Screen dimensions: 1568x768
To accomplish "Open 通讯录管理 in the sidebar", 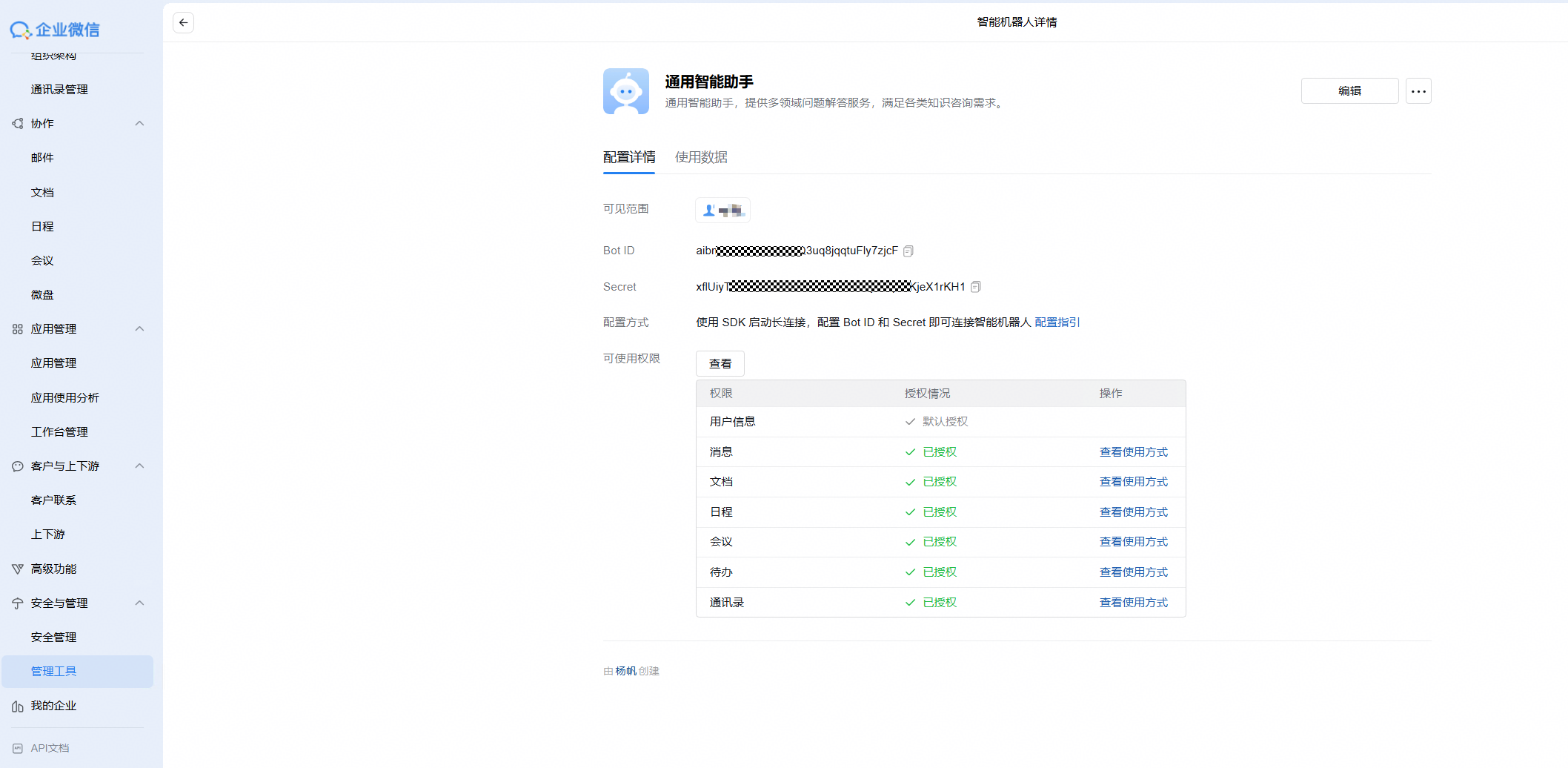I will (59, 90).
